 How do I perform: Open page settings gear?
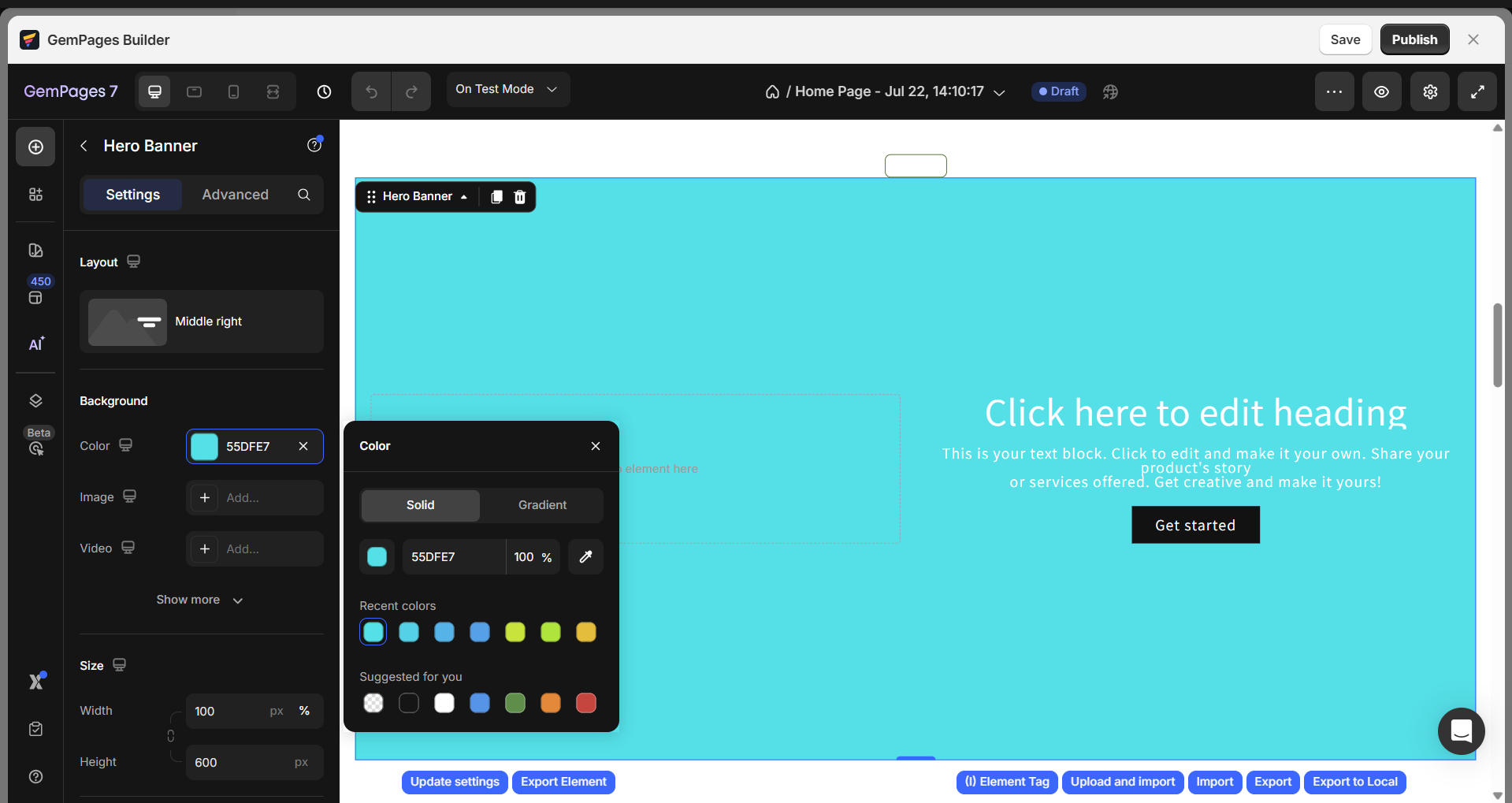click(x=1430, y=91)
